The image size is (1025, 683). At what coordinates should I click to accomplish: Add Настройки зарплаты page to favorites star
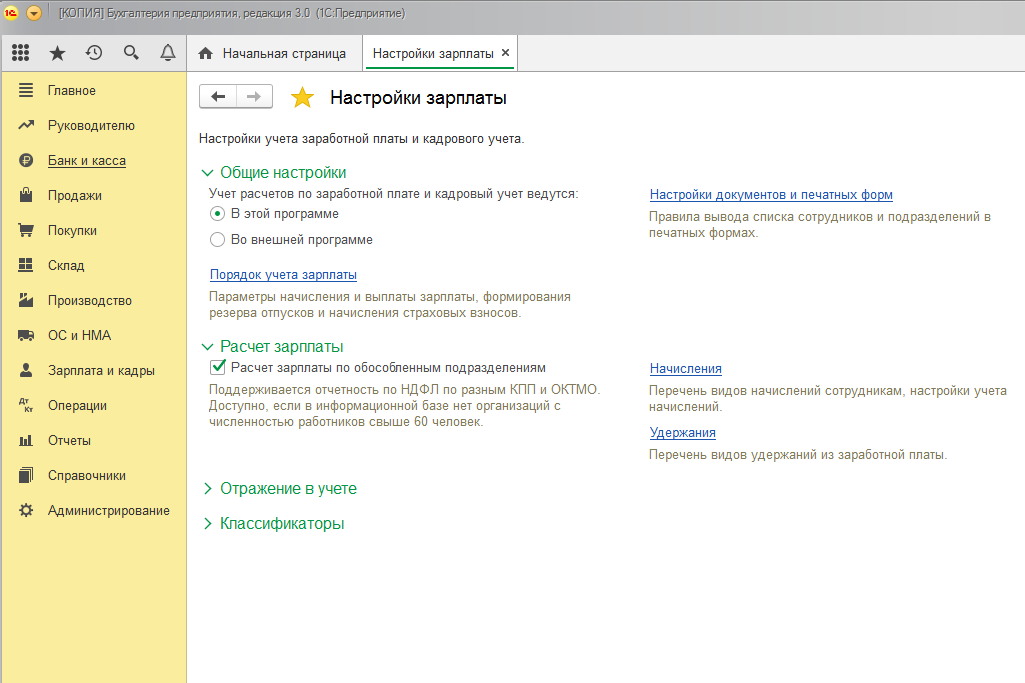pos(301,97)
